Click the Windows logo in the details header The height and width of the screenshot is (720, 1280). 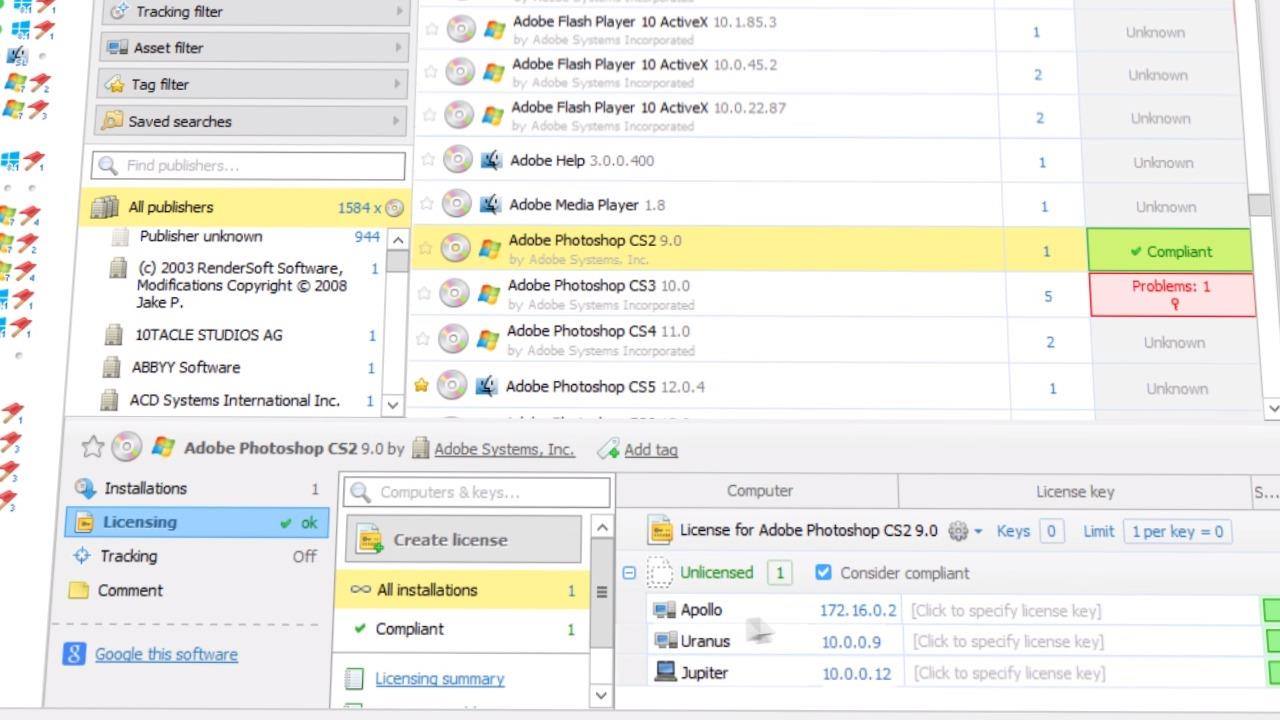click(x=163, y=447)
